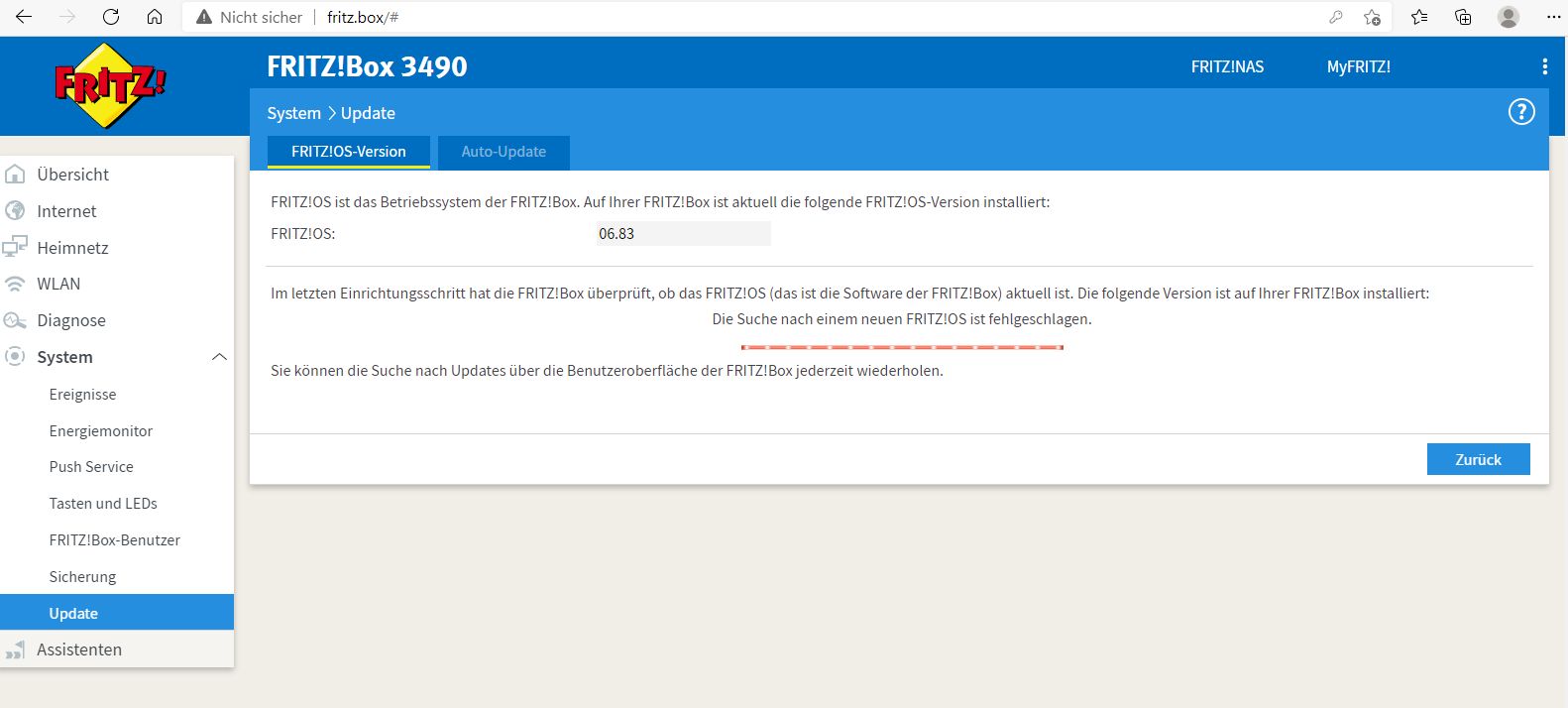Open the MyFRITZ! link
The image size is (1568, 708).
click(x=1358, y=66)
